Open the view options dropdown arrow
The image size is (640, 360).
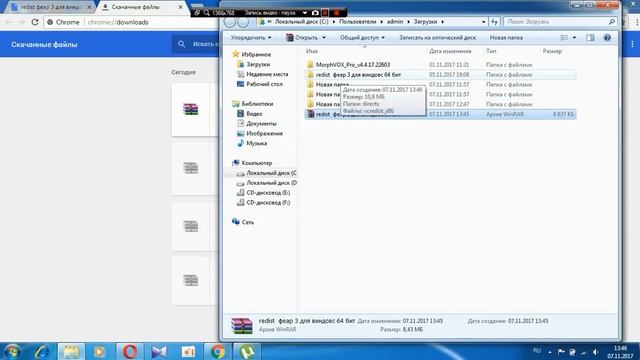pos(574,38)
